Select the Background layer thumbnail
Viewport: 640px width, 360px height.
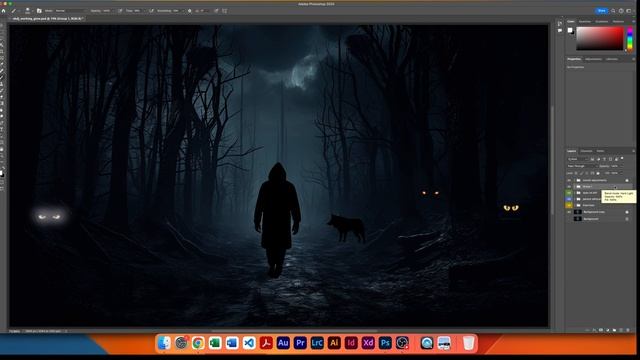[578, 219]
